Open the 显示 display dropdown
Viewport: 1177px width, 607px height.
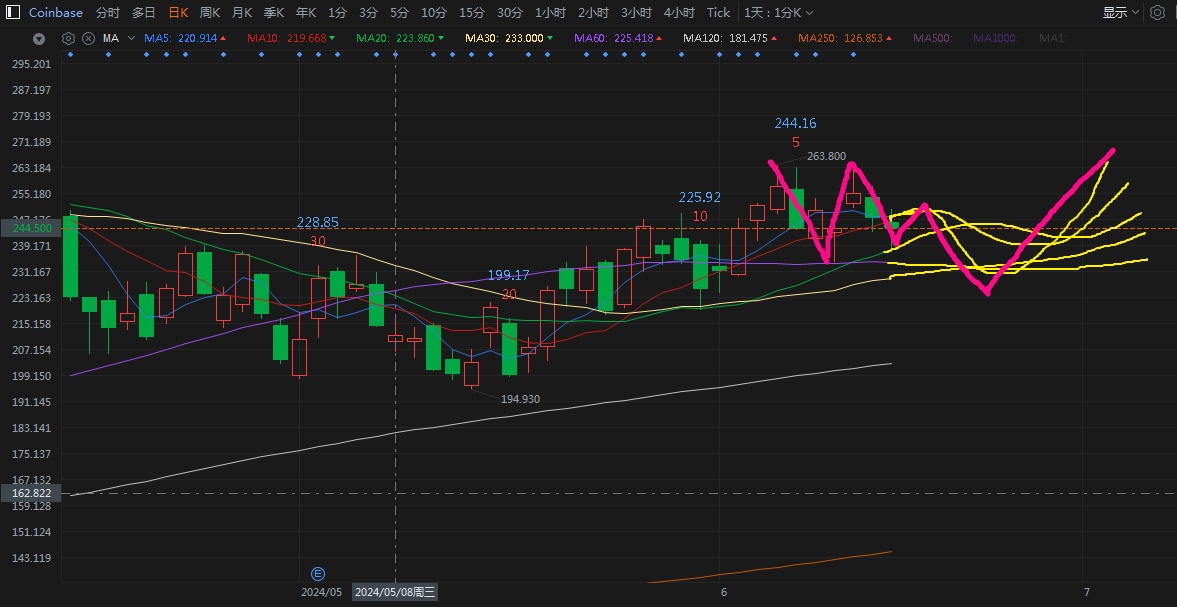click(1120, 13)
